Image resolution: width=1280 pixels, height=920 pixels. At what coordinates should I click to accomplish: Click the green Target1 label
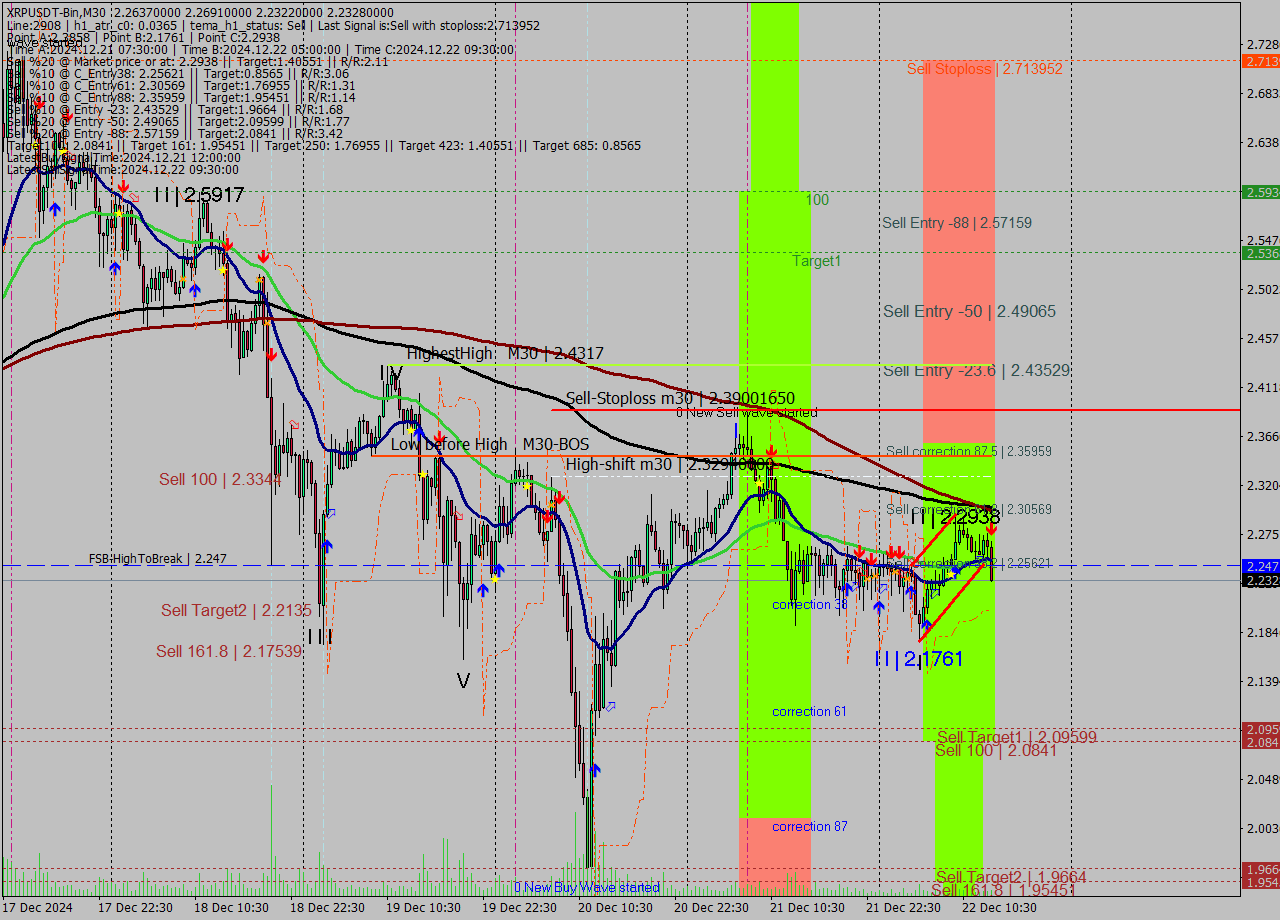[x=817, y=261]
